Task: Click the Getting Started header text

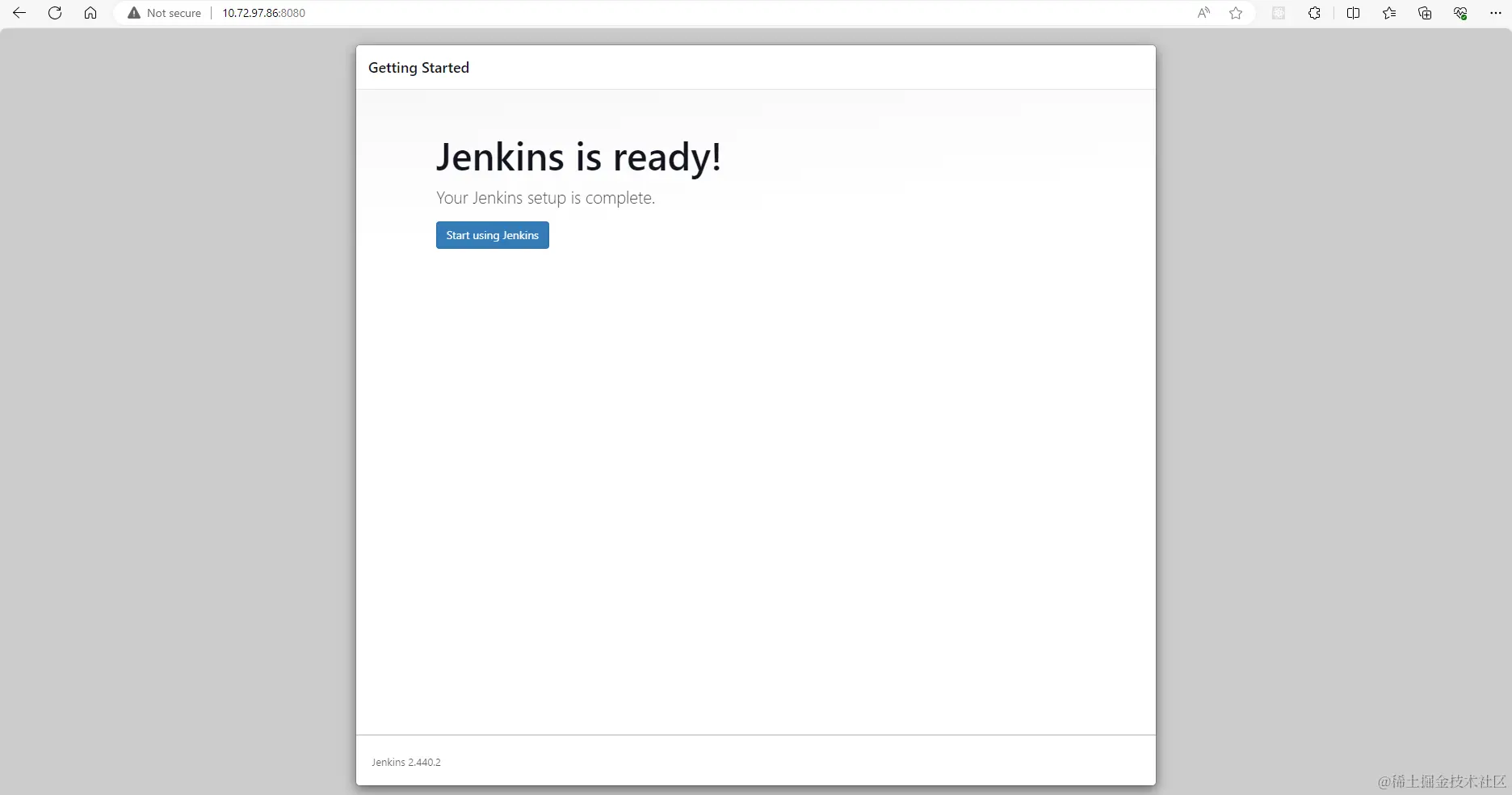Action: 418,68
